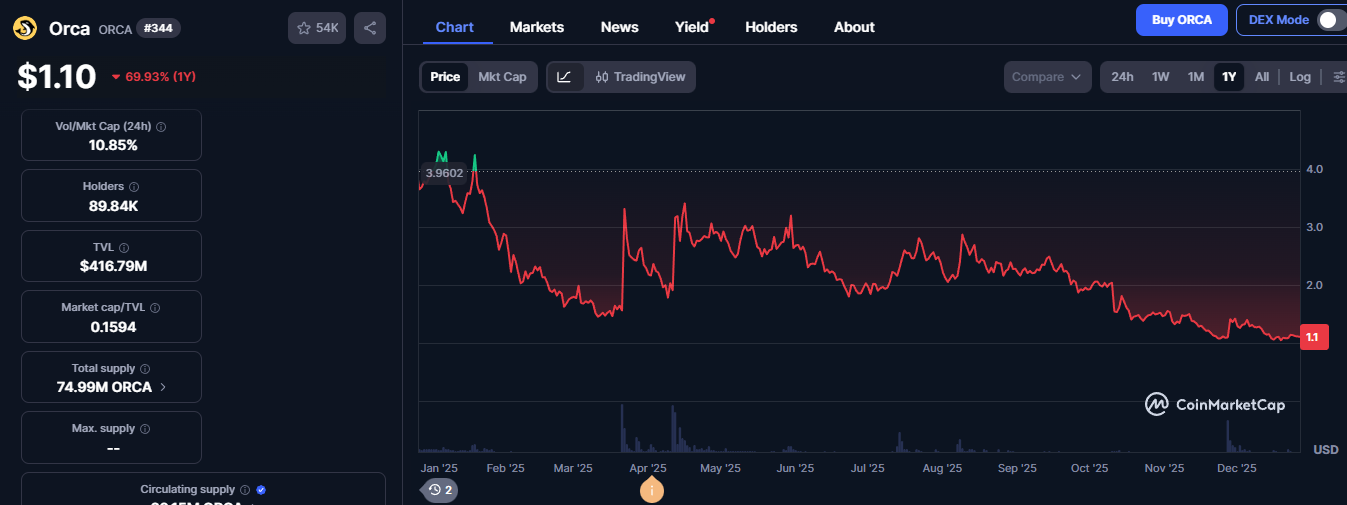Click the orange info event marker near Apr '25
Screen dimensions: 1347x505
click(652, 490)
